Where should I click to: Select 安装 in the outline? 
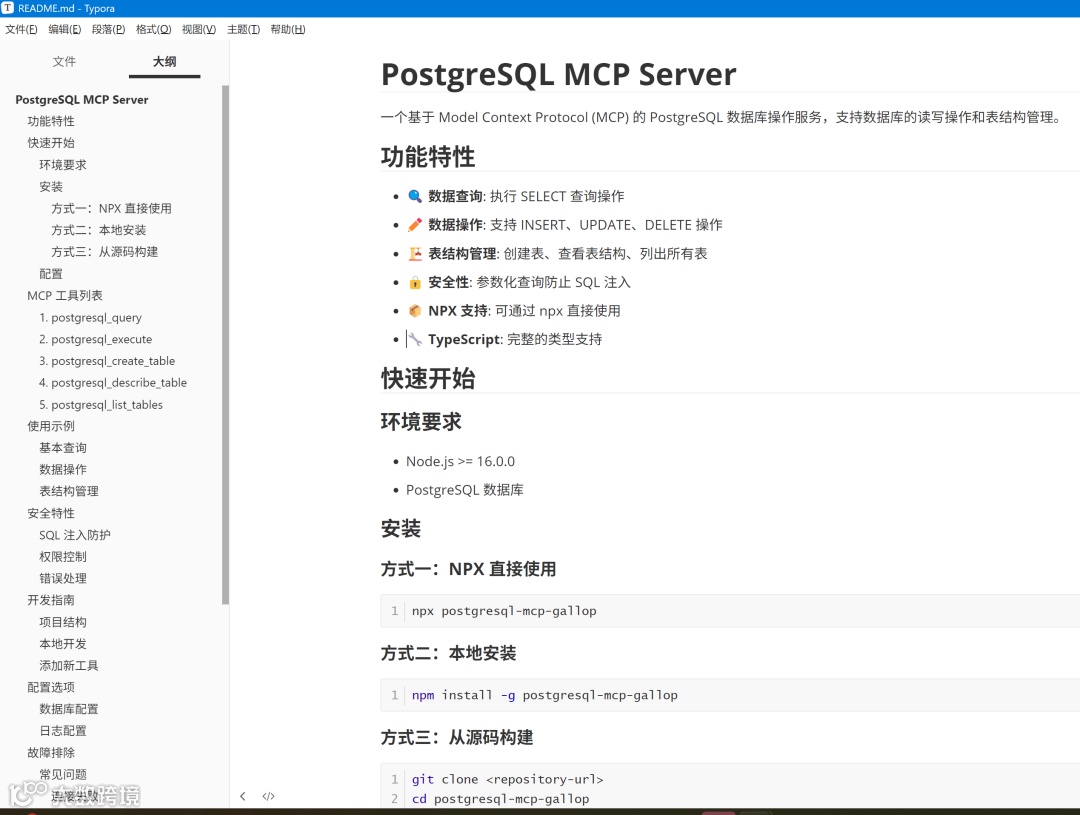pos(51,187)
